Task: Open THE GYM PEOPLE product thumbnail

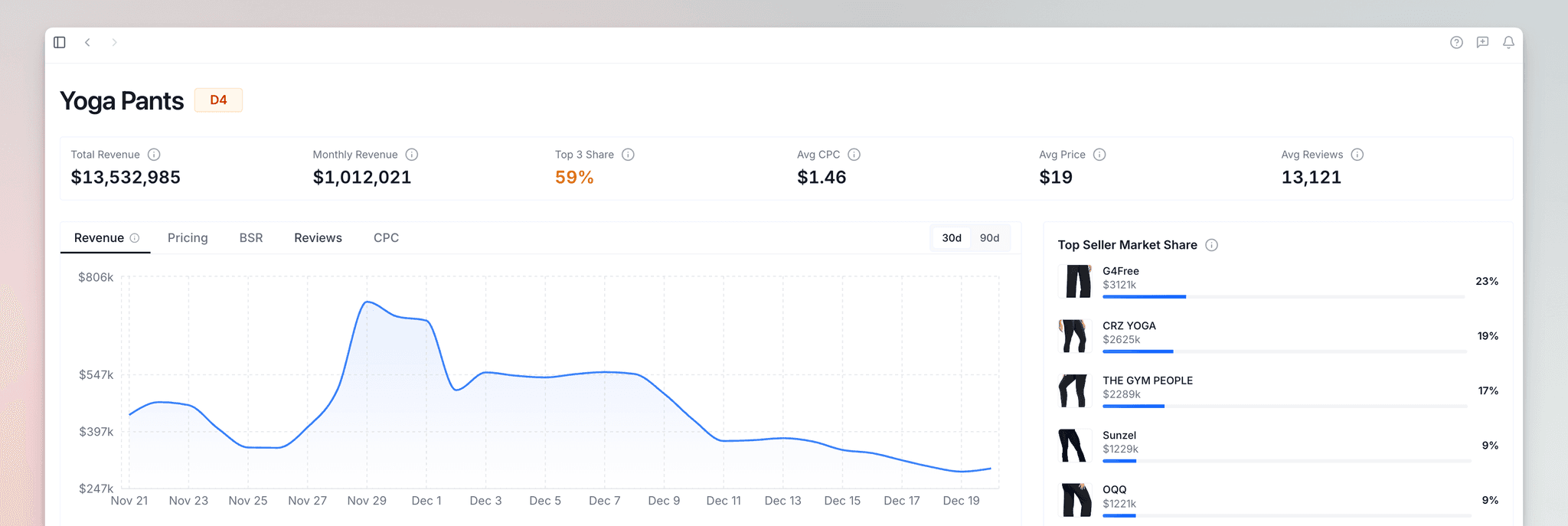Action: tap(1075, 390)
